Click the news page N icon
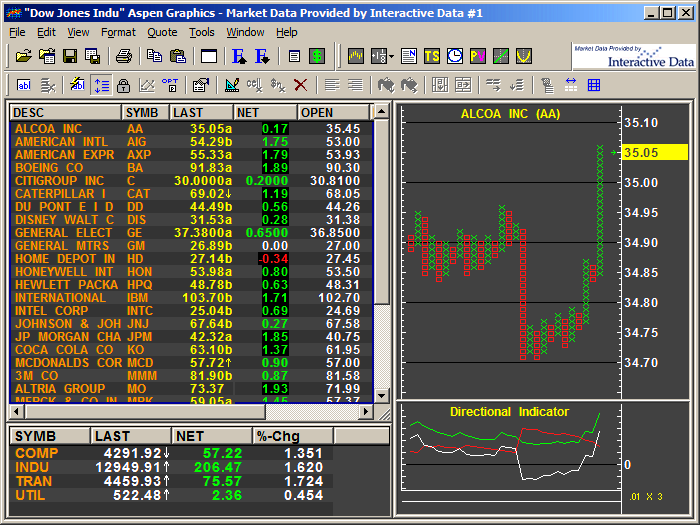 (408, 56)
